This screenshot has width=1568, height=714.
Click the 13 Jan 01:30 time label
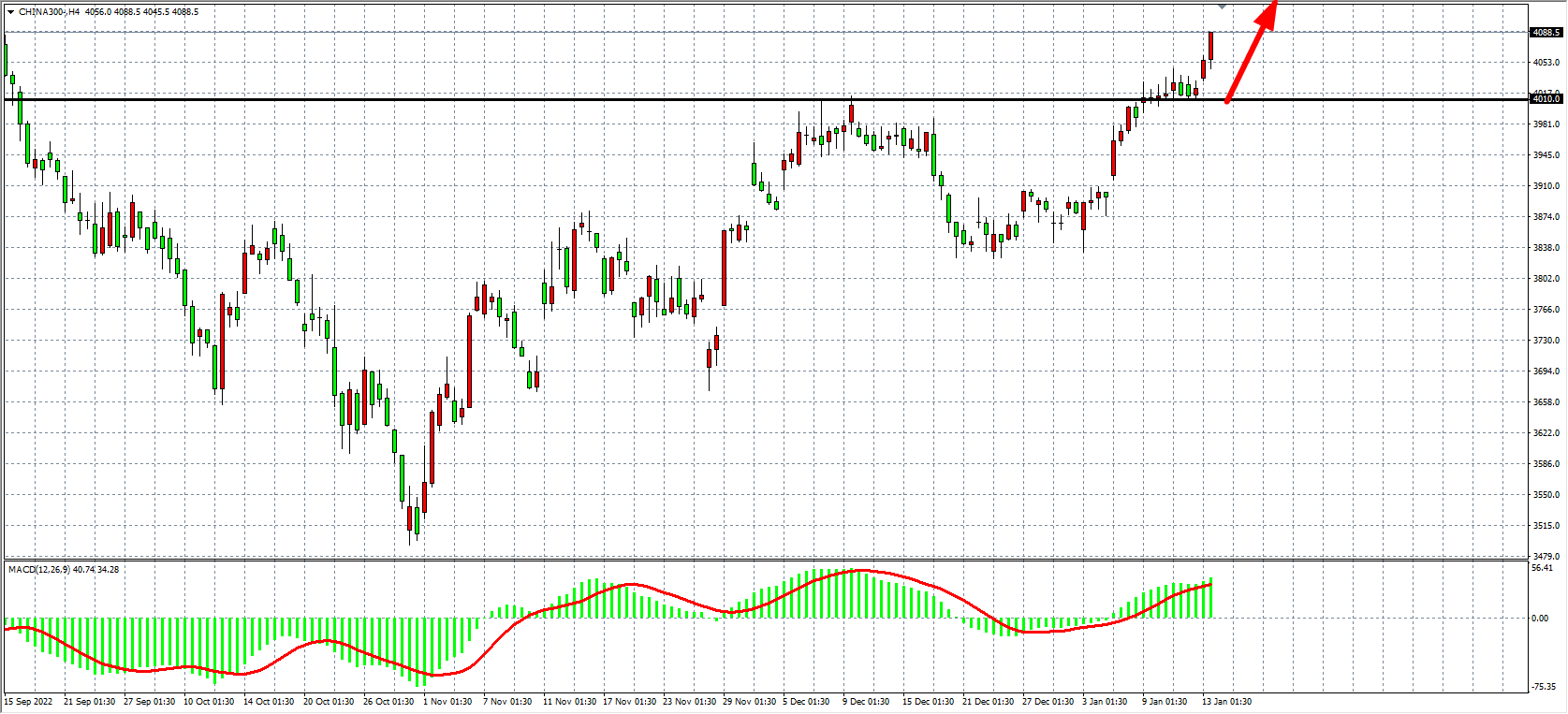(1226, 702)
